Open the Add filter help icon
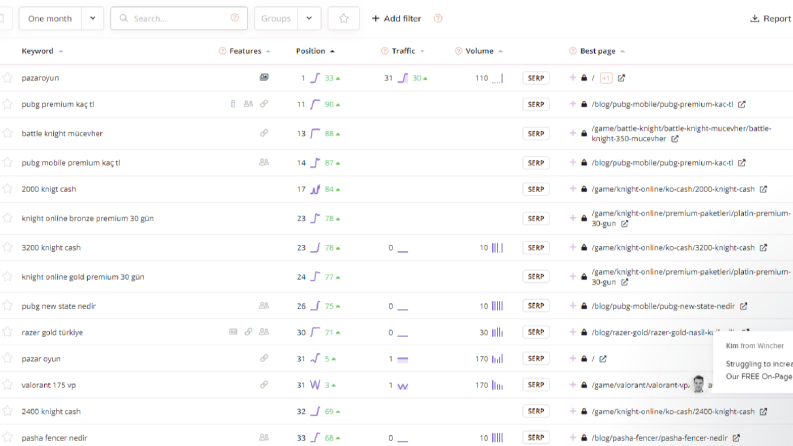This screenshot has height=446, width=793. click(x=438, y=18)
